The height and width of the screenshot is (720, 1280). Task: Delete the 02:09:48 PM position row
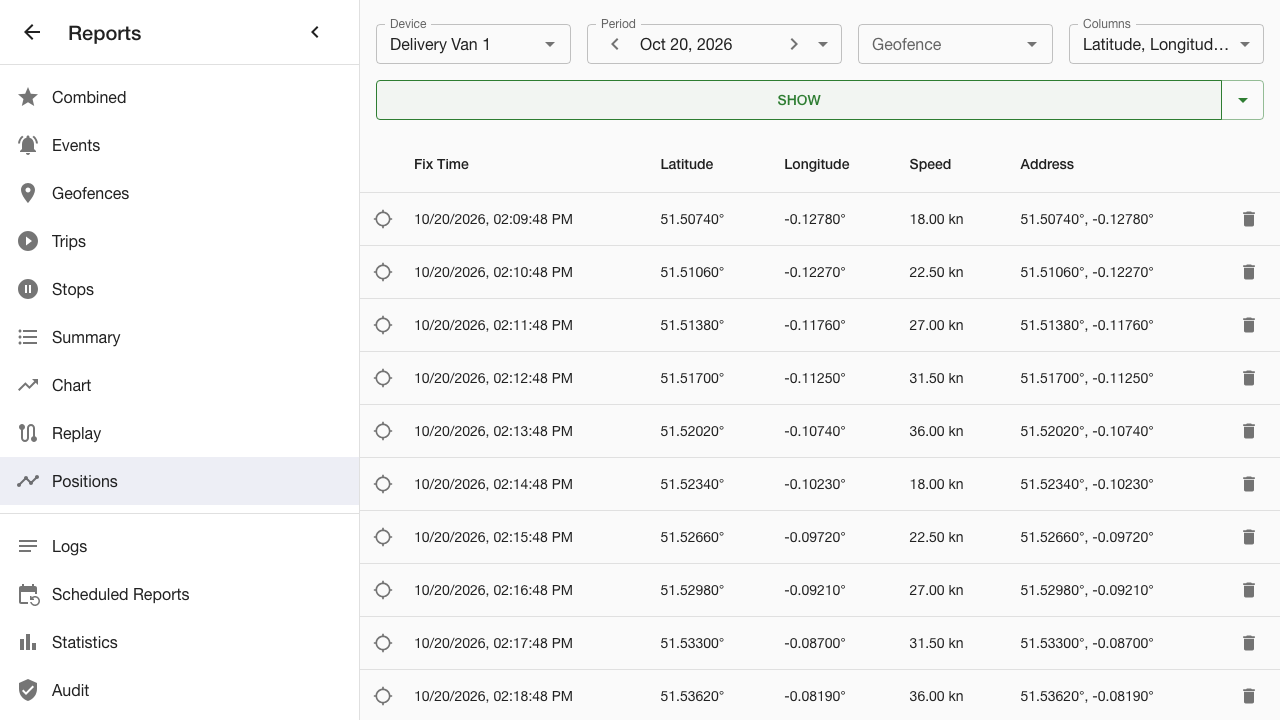click(x=1248, y=219)
